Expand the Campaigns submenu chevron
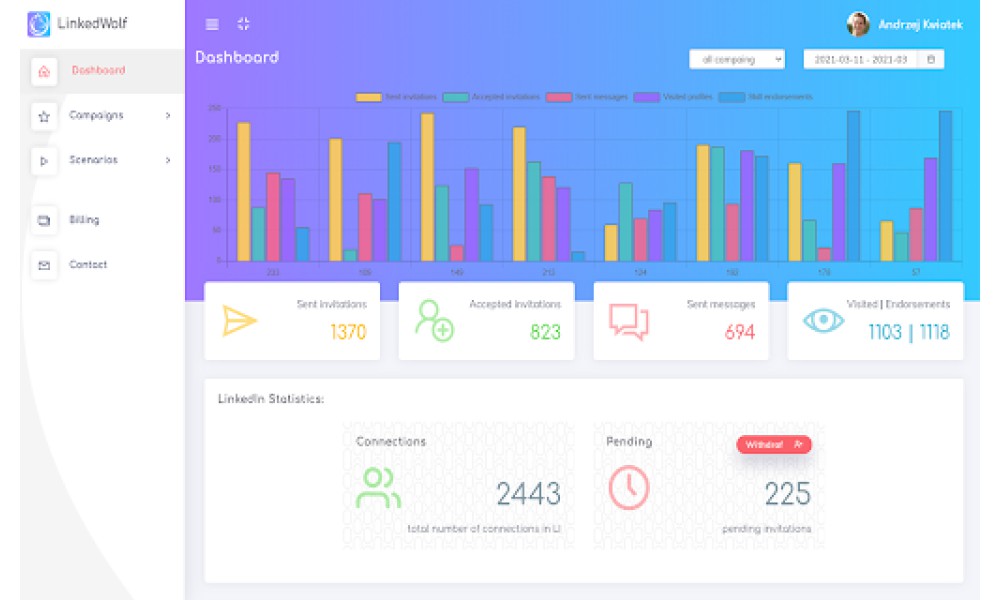 tap(168, 115)
